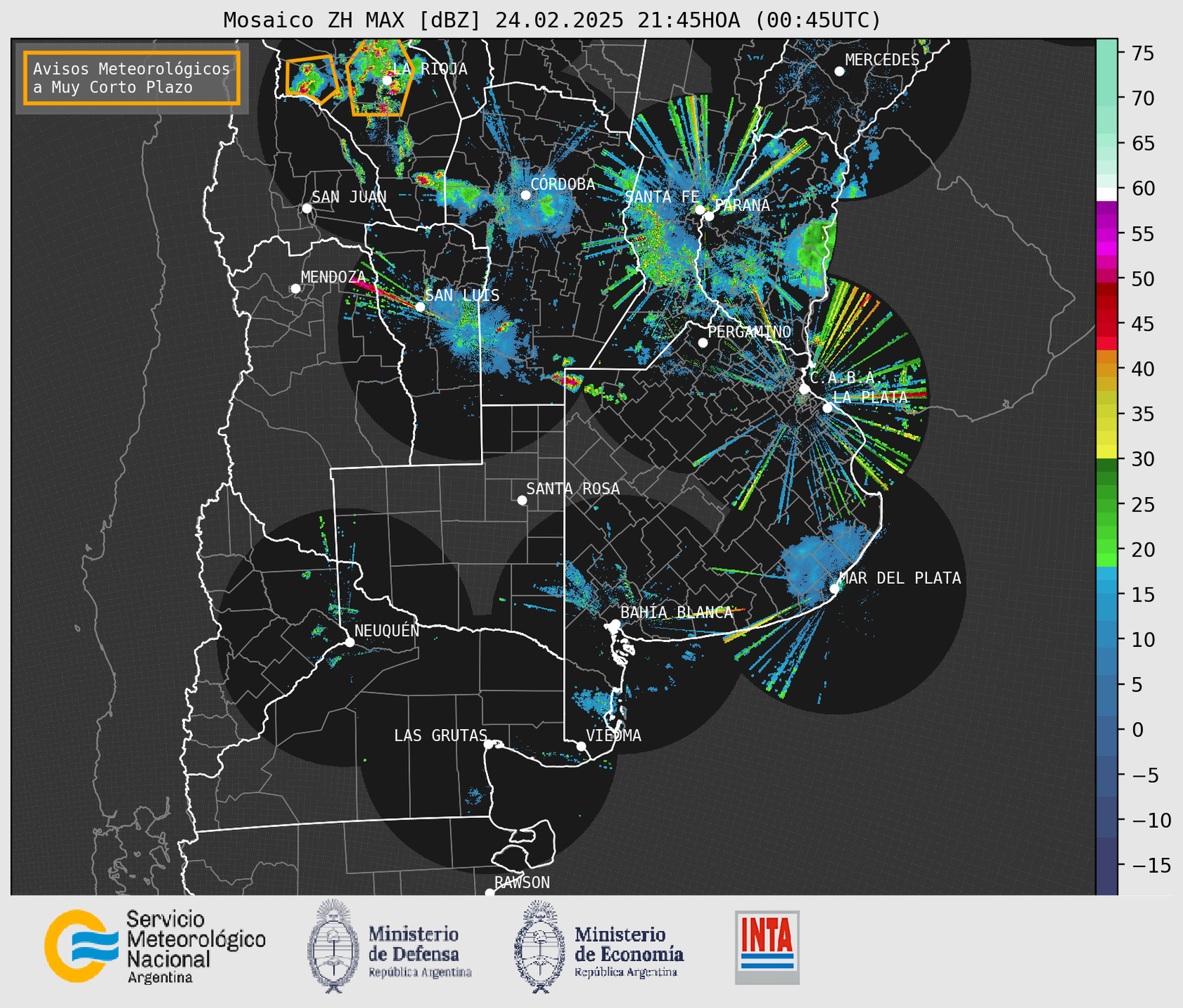The width and height of the screenshot is (1183, 1008).
Task: Click the green 25 dBZ band on color scale
Action: [1106, 505]
